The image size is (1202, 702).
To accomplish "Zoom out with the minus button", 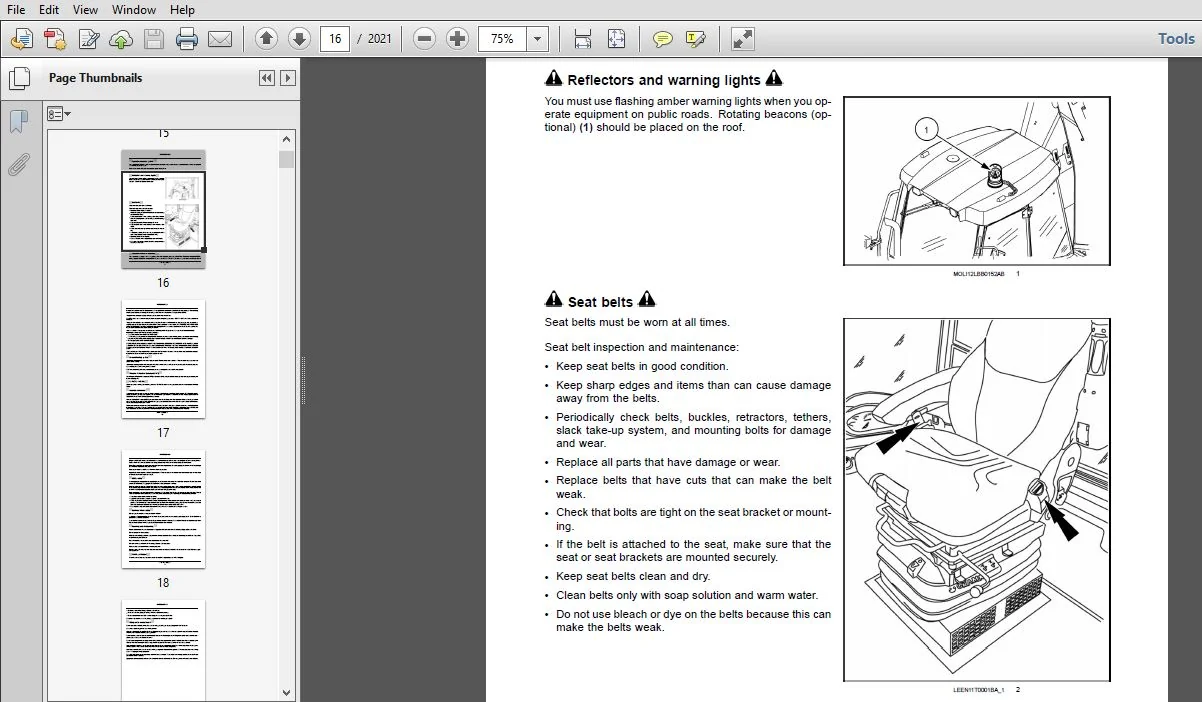I will 425,39.
